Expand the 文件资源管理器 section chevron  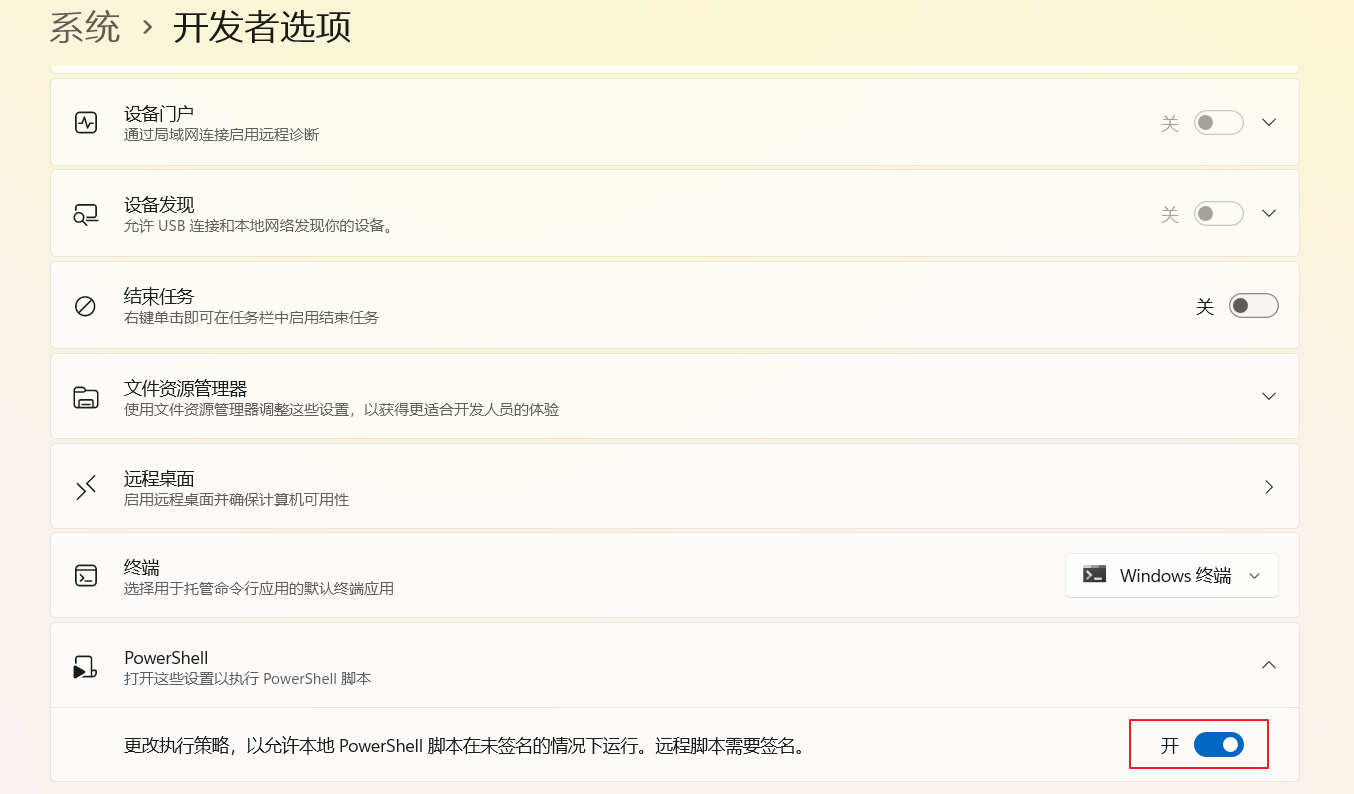tap(1269, 396)
